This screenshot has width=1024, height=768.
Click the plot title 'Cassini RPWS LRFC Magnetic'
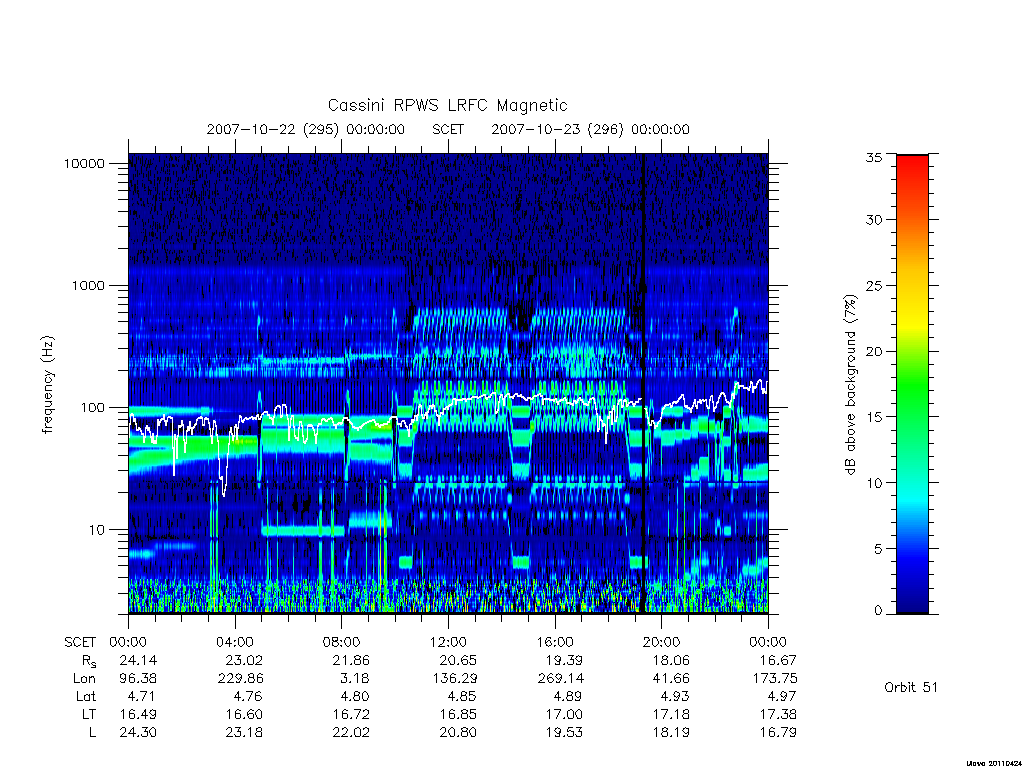point(447,105)
